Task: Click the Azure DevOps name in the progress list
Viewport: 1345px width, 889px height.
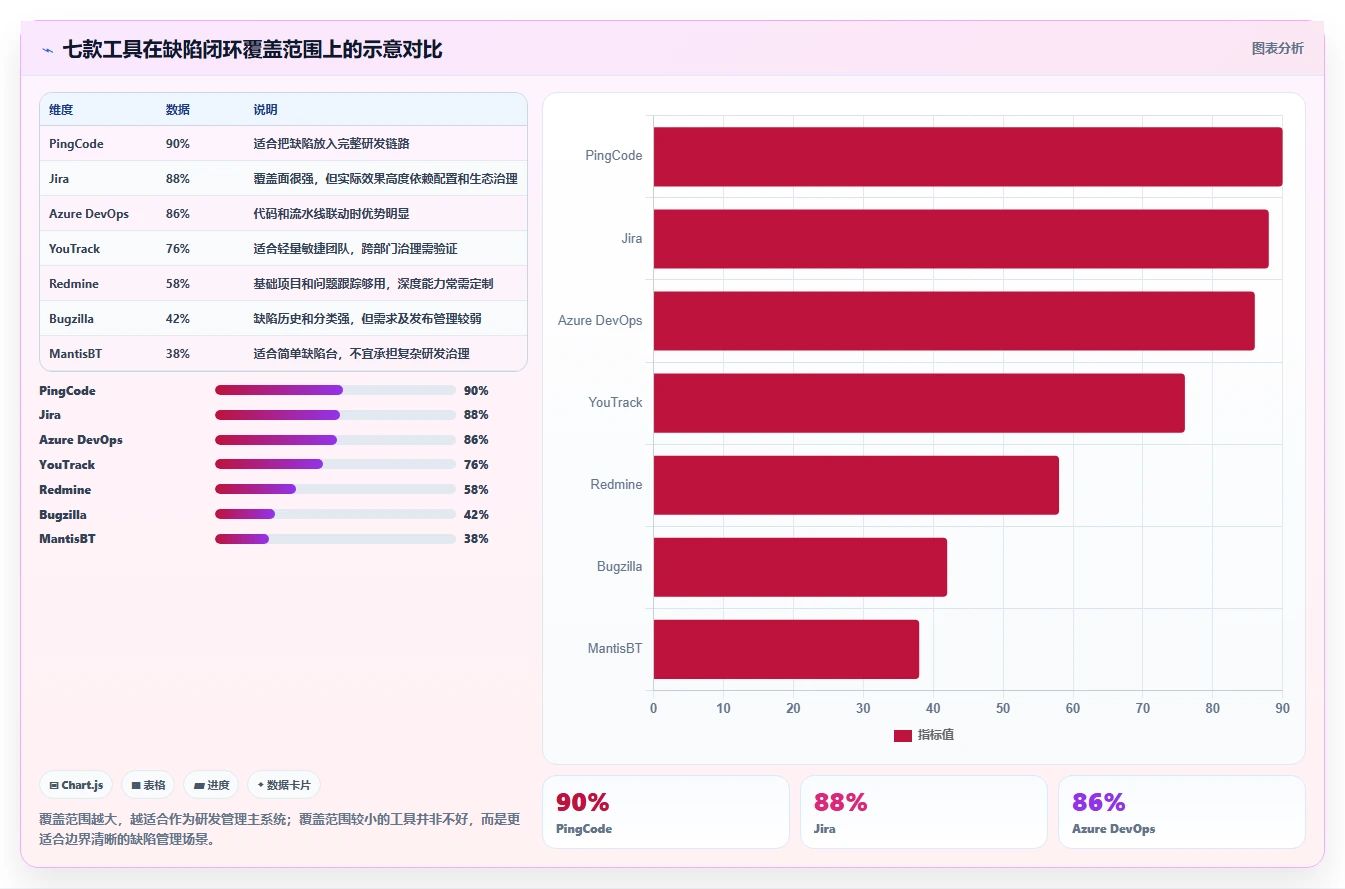Action: [81, 440]
